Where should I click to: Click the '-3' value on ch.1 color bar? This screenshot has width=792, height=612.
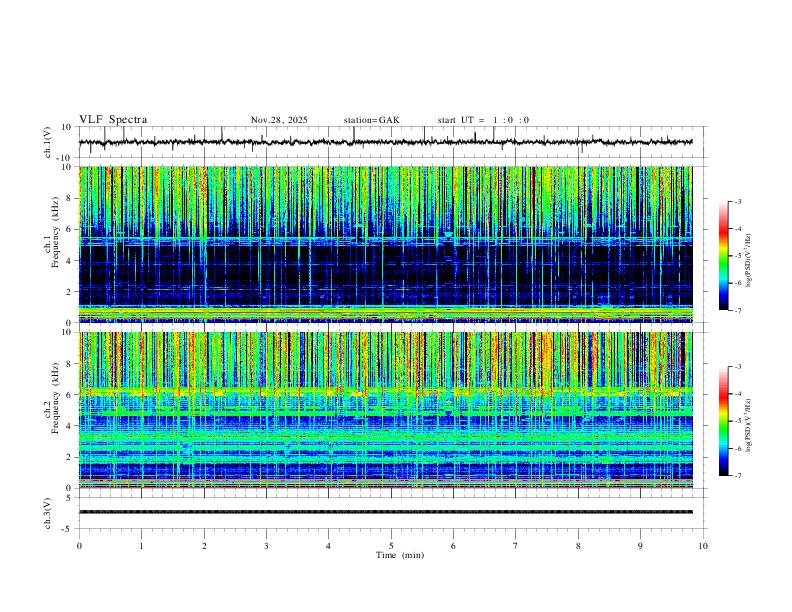coord(738,201)
